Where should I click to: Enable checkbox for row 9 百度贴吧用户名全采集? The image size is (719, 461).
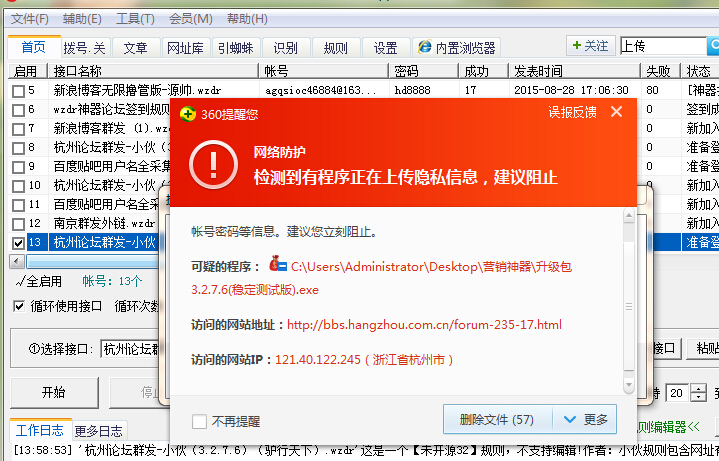point(18,167)
